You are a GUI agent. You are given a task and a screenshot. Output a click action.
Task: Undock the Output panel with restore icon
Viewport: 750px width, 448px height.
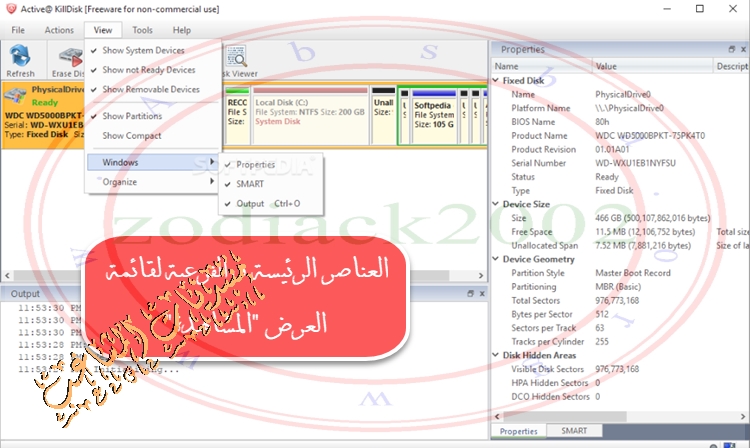coord(470,294)
